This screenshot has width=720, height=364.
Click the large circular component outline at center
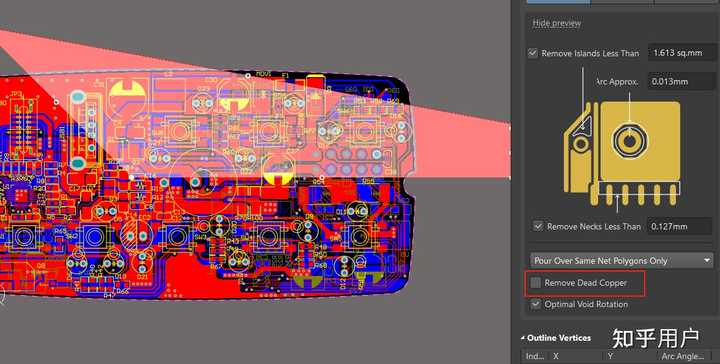click(202, 182)
